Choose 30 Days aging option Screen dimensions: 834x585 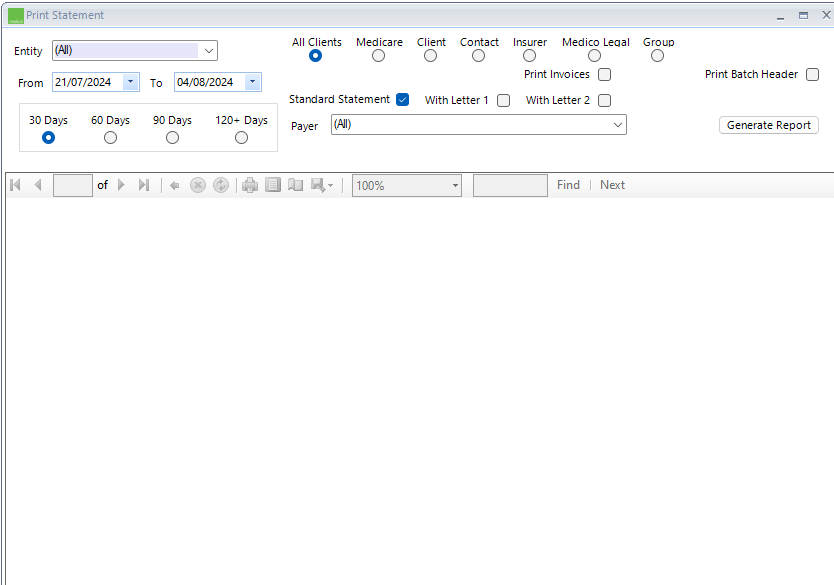click(x=48, y=138)
